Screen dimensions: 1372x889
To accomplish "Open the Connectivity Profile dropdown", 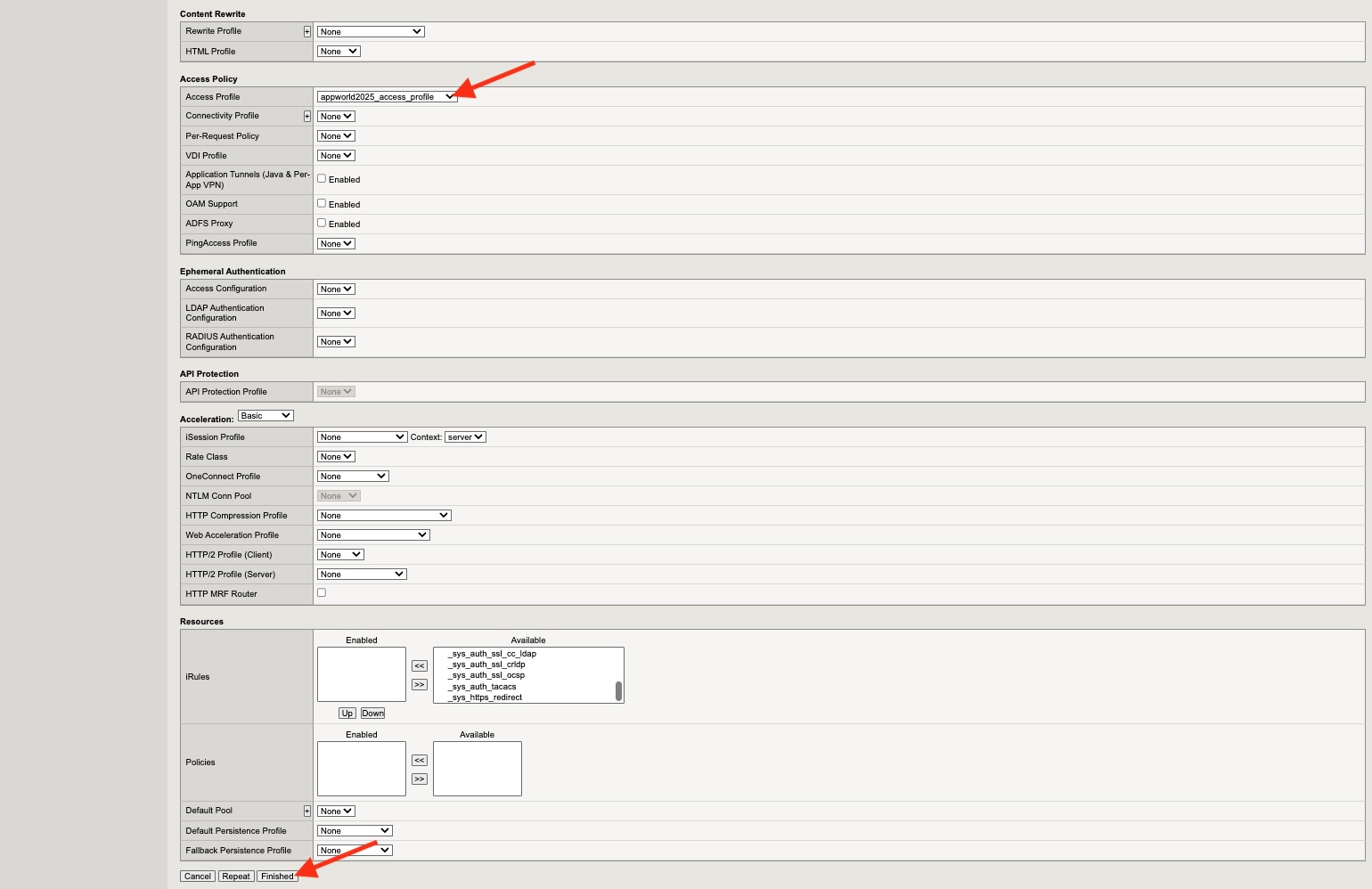I will pyautogui.click(x=336, y=117).
